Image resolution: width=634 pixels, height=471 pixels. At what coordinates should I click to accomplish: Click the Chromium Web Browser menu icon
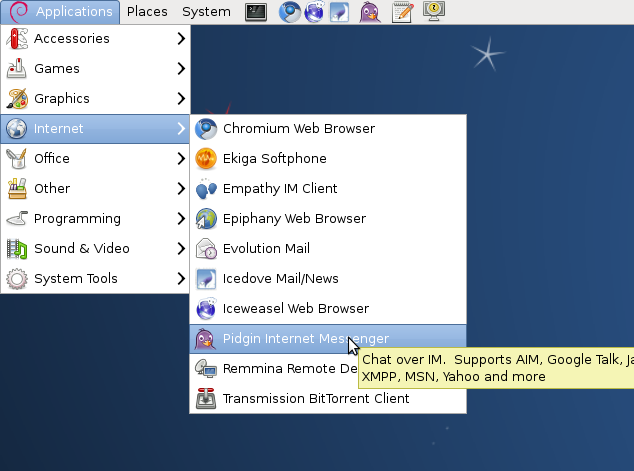point(206,129)
